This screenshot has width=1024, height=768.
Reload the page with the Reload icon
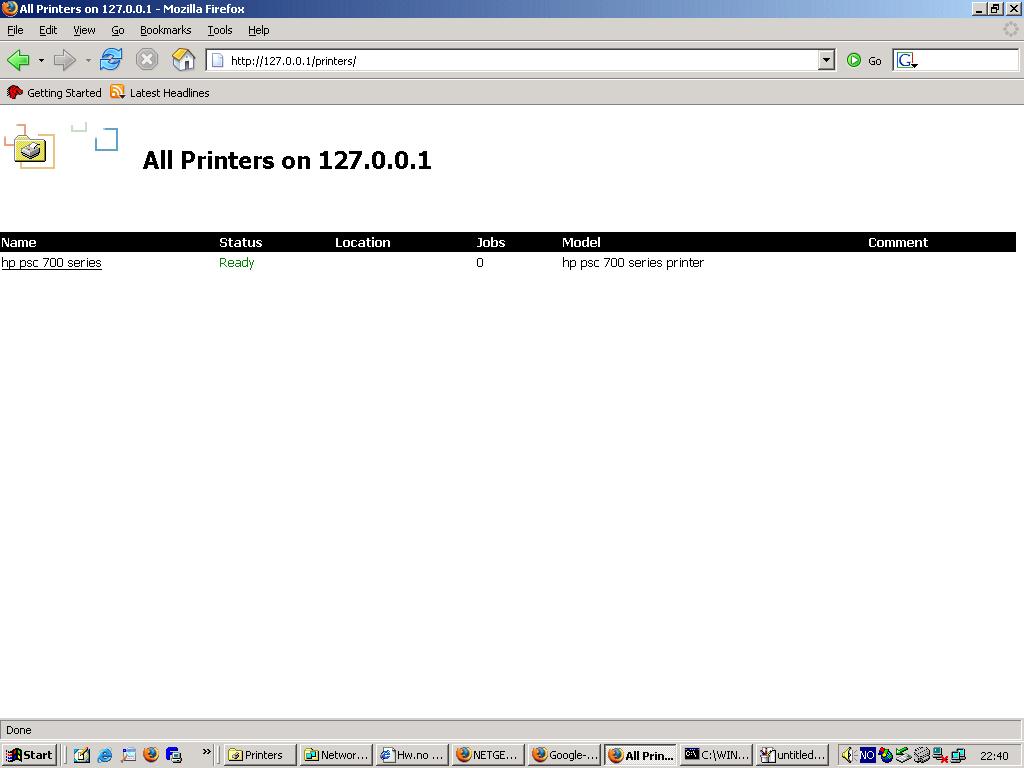click(111, 60)
